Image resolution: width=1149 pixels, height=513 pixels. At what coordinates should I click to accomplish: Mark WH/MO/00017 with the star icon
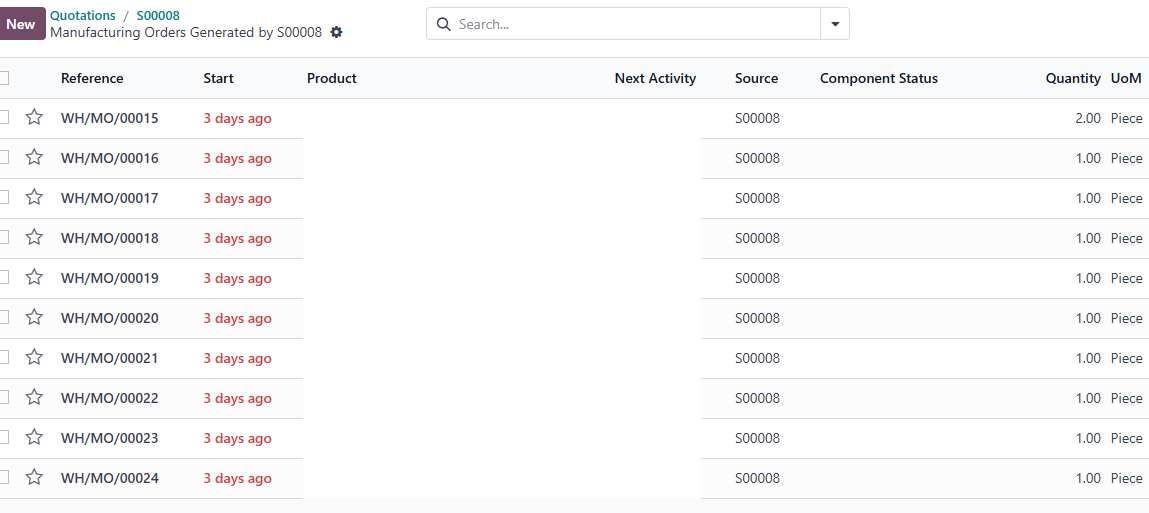pyautogui.click(x=34, y=197)
